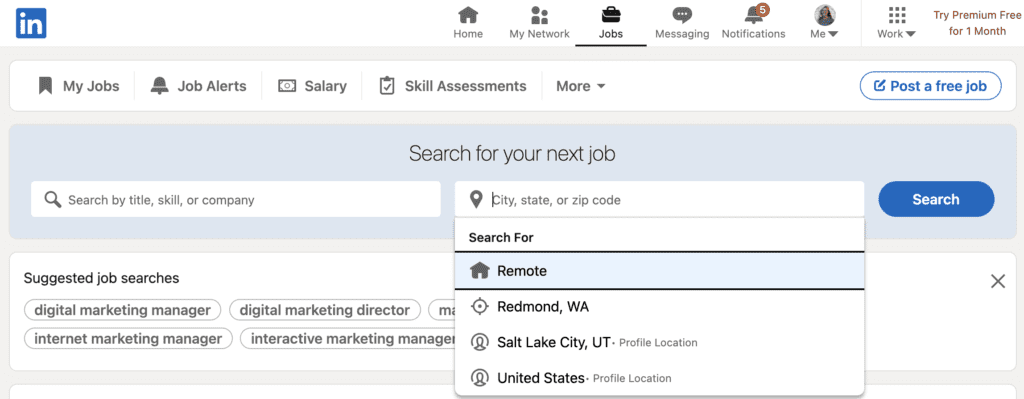Click the target icon beside Redmond, WA
Viewport: 1024px width, 399px height.
click(480, 306)
